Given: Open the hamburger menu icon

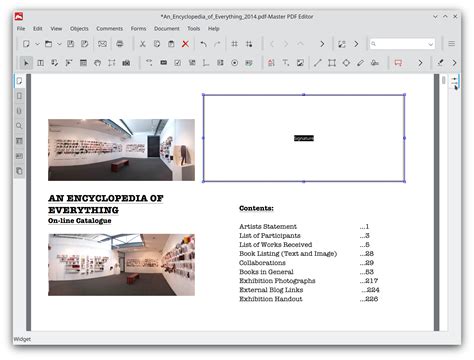Looking at the screenshot, I should pos(452,44).
